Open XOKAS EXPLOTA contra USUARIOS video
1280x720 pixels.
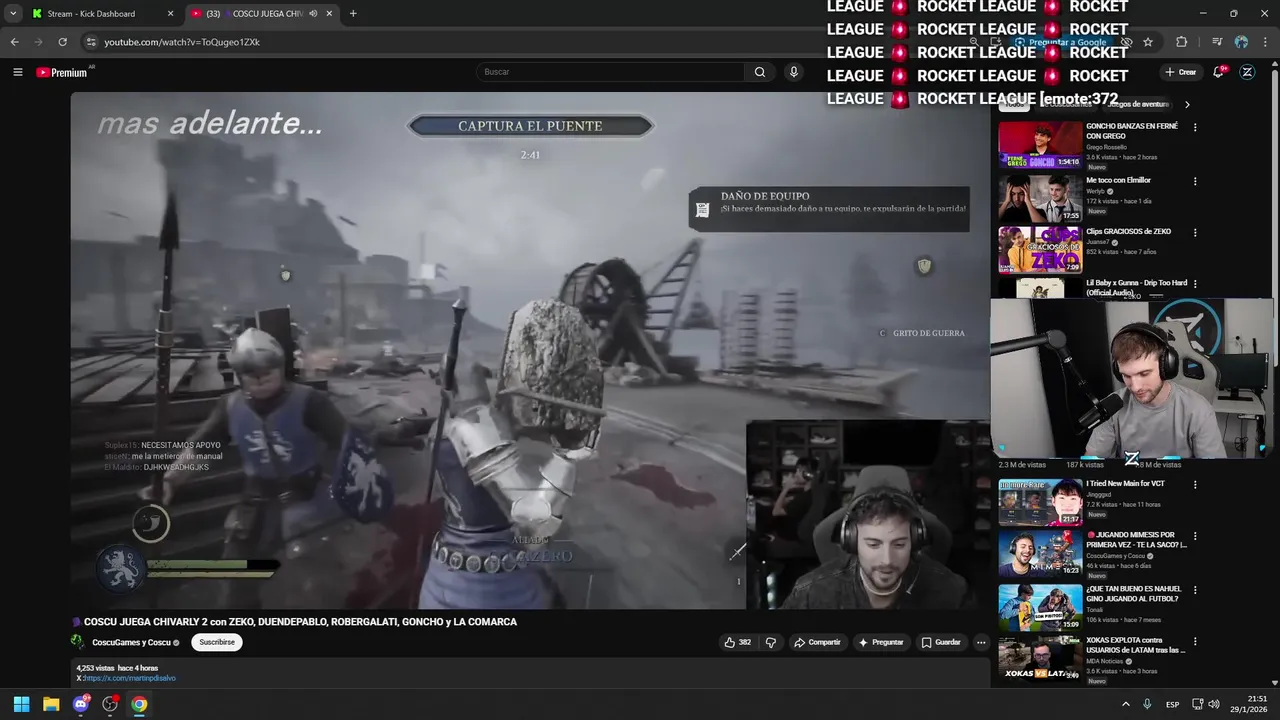tap(1040, 659)
